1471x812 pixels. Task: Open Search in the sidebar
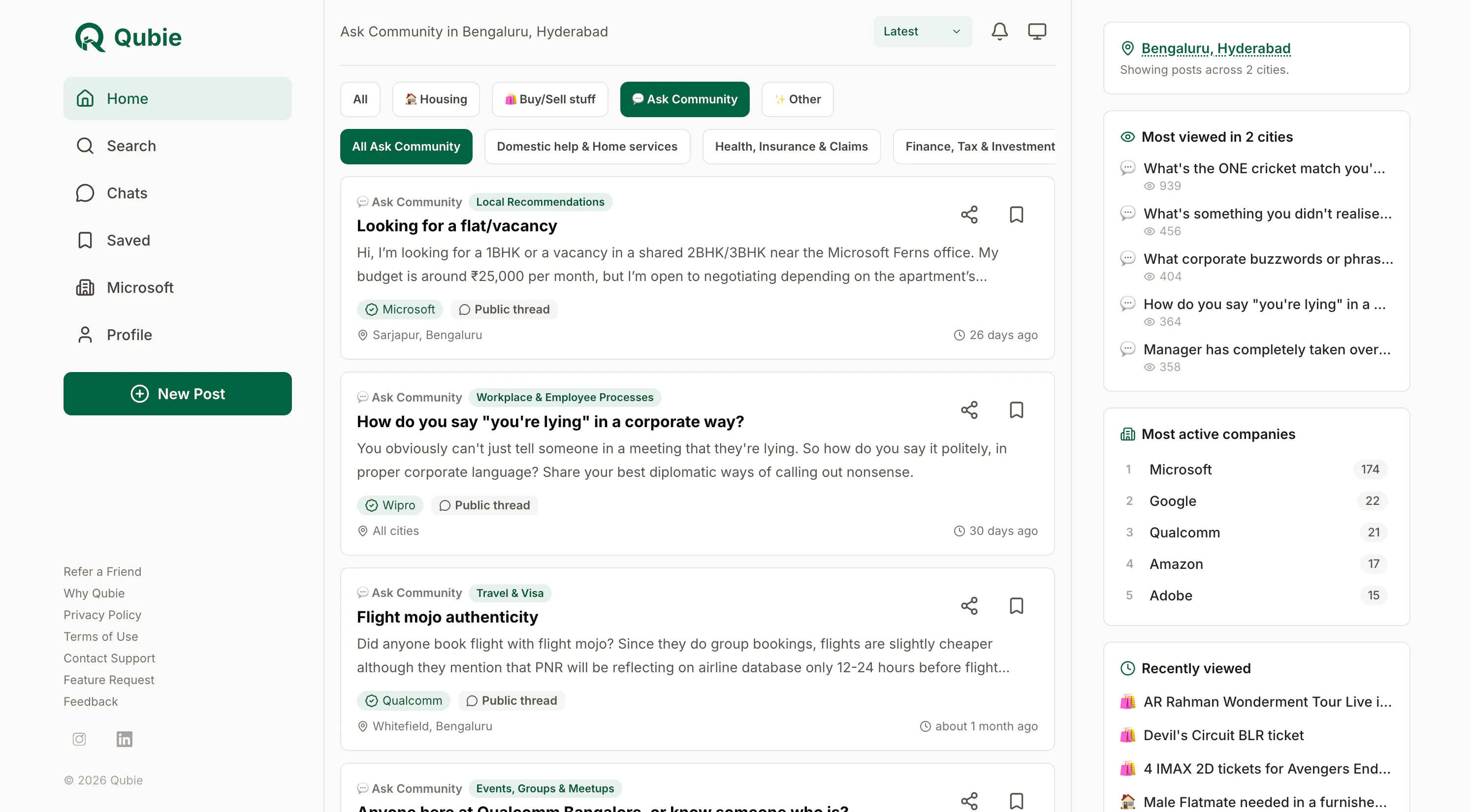178,146
